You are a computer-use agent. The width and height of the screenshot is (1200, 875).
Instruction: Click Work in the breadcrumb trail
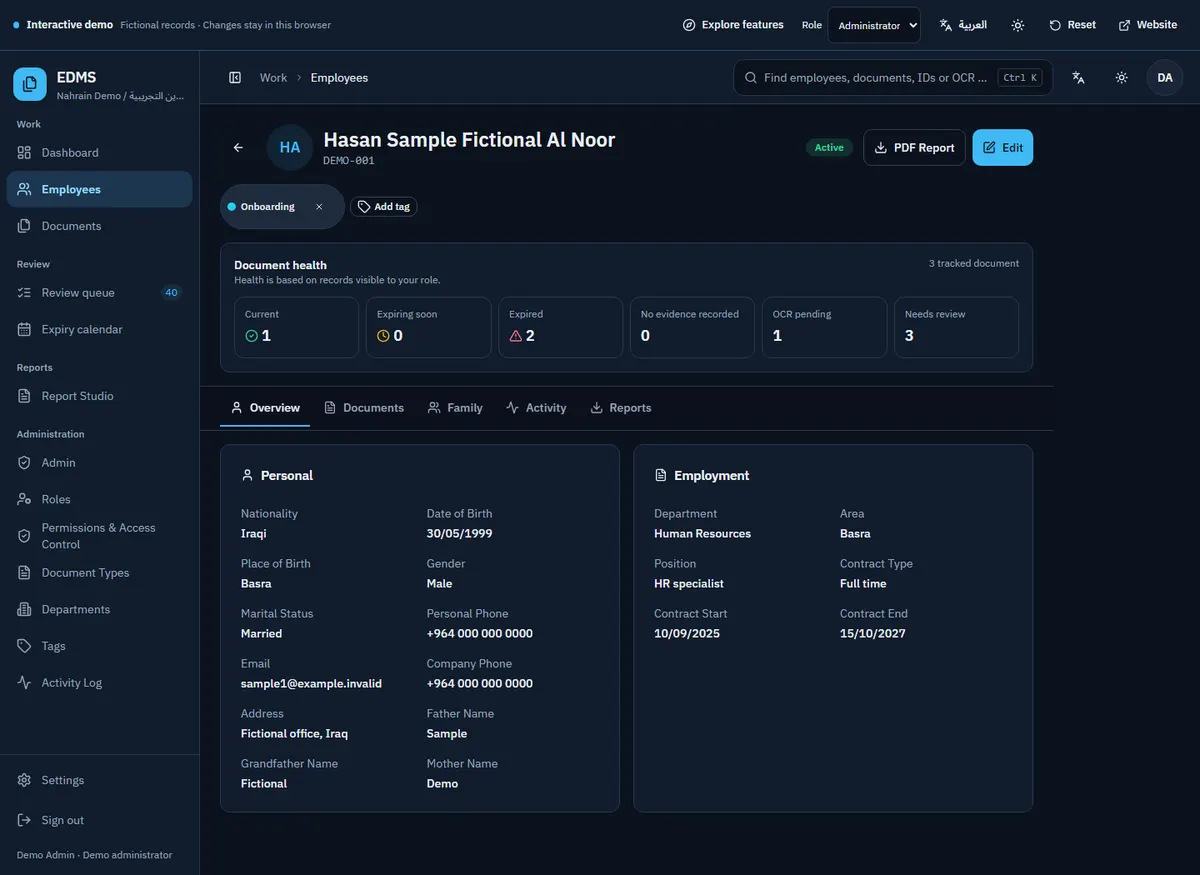pyautogui.click(x=273, y=78)
